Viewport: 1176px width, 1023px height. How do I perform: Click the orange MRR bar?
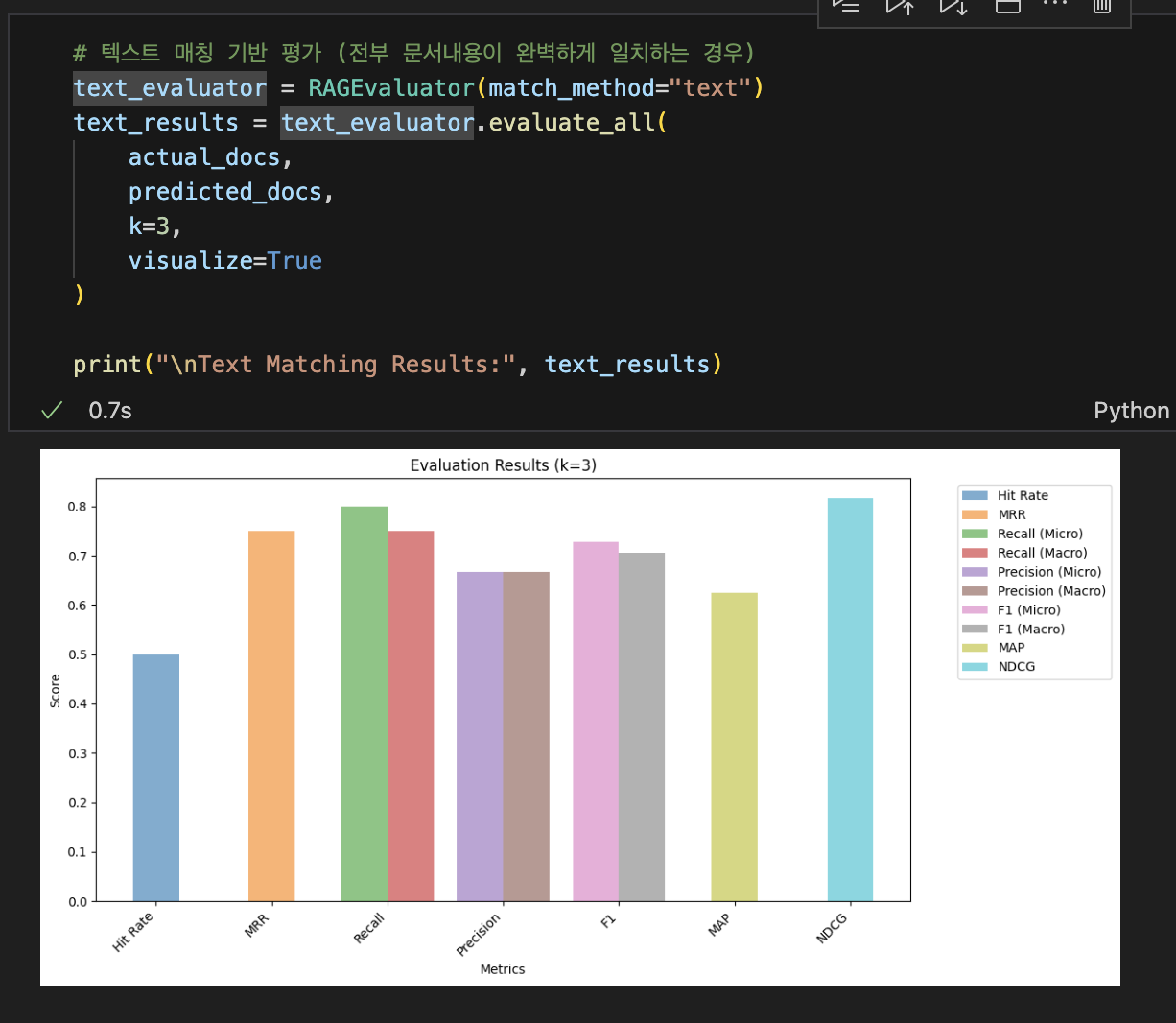(x=271, y=716)
